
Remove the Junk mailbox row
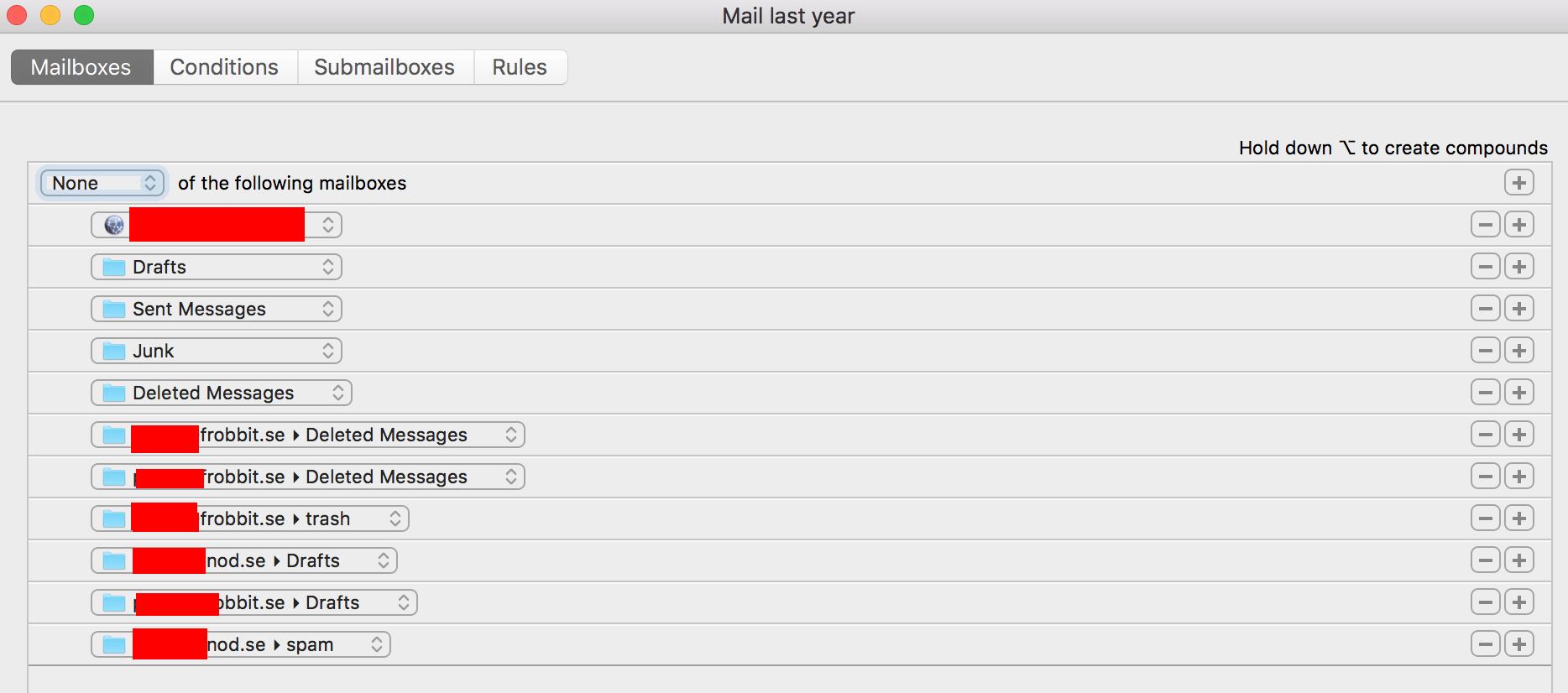tap(1485, 351)
